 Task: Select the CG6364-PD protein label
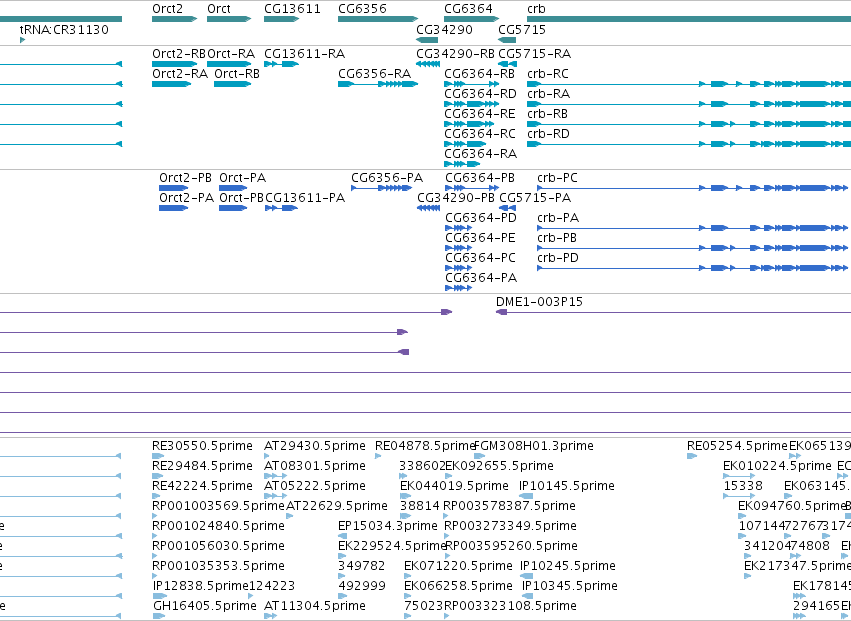[481, 218]
